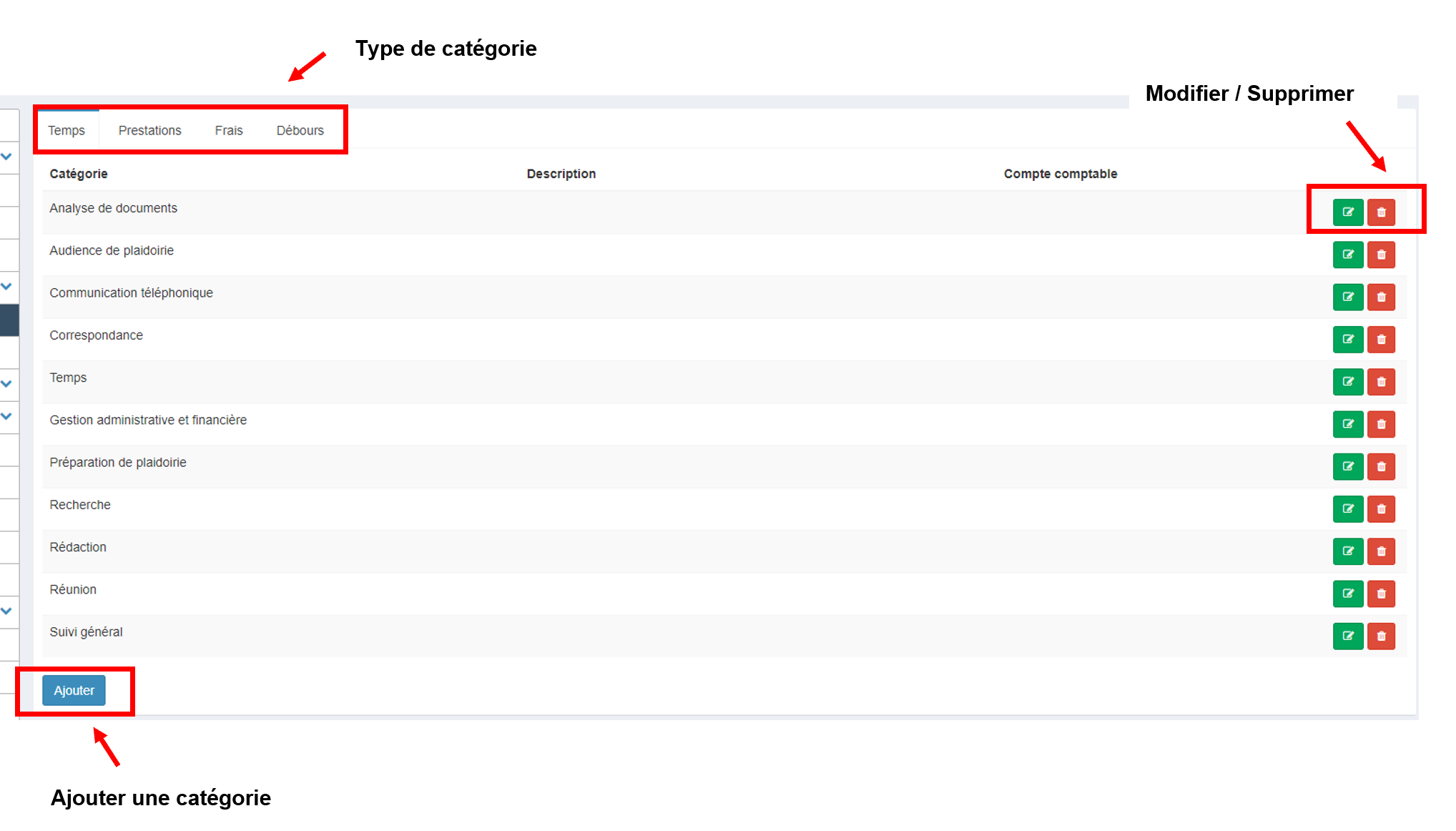The height and width of the screenshot is (831, 1456).
Task: Delete the Communication téléphonique category
Action: point(1381,297)
